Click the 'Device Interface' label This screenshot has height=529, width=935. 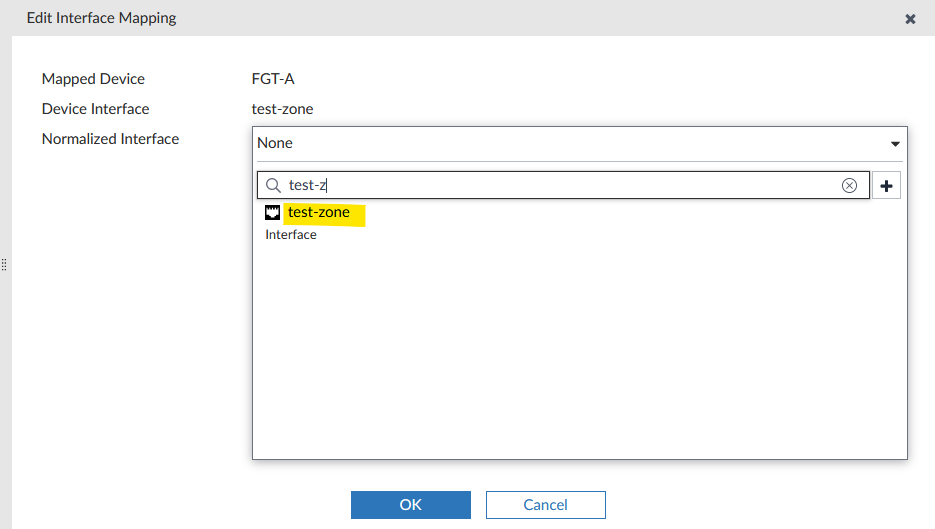(x=95, y=109)
